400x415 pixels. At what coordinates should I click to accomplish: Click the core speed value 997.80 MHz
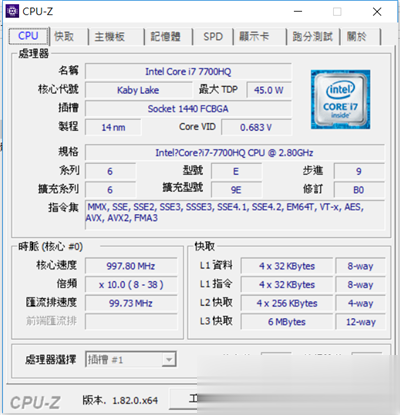[131, 266]
